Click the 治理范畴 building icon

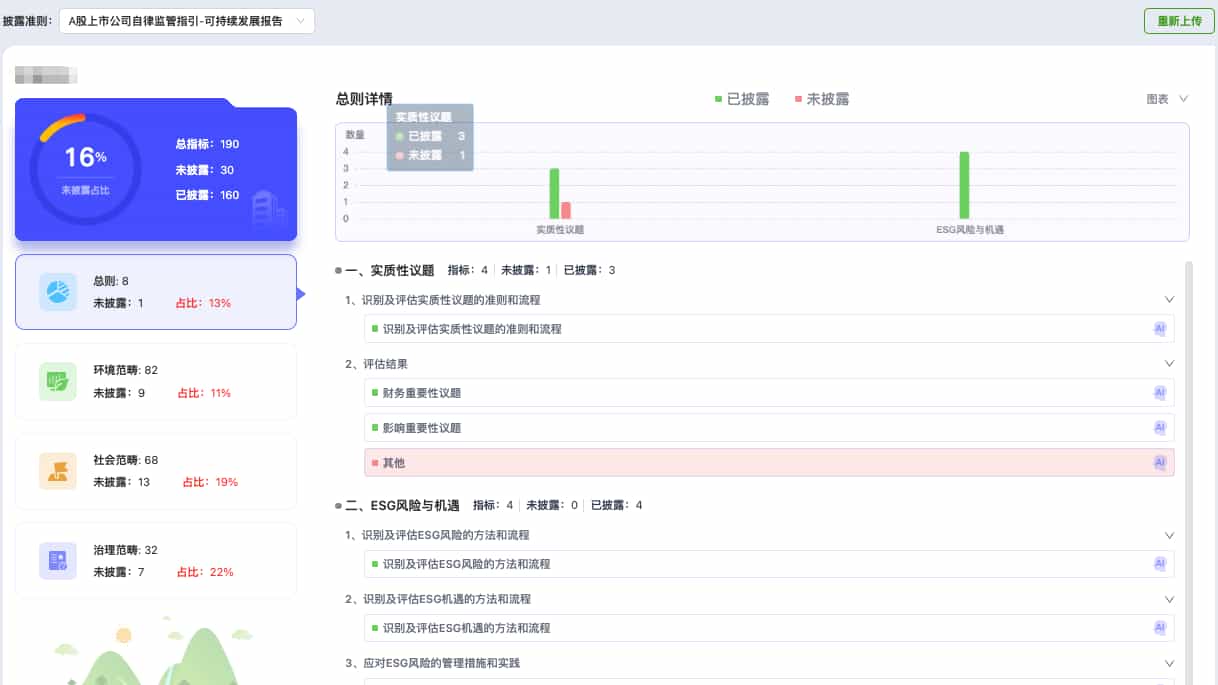click(x=57, y=559)
